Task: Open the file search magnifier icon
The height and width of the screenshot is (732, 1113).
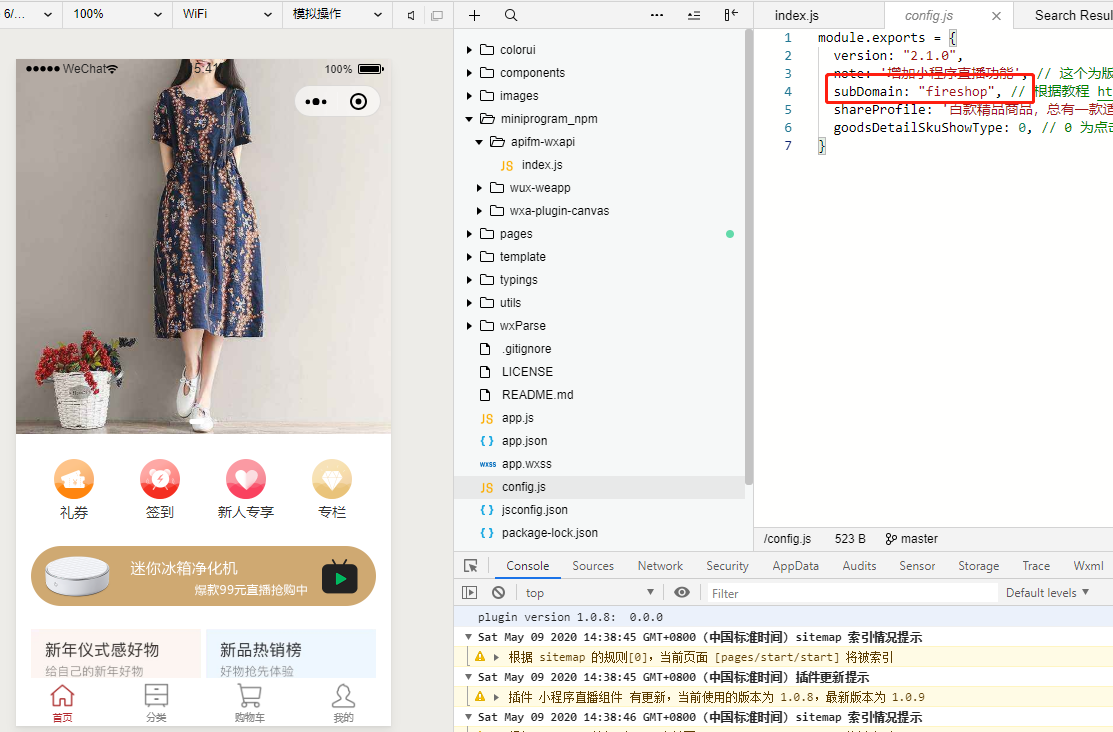Action: (510, 15)
